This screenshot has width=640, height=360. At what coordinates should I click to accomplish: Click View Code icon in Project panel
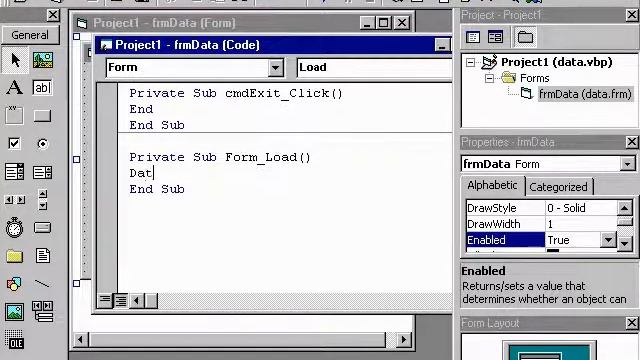coord(473,37)
